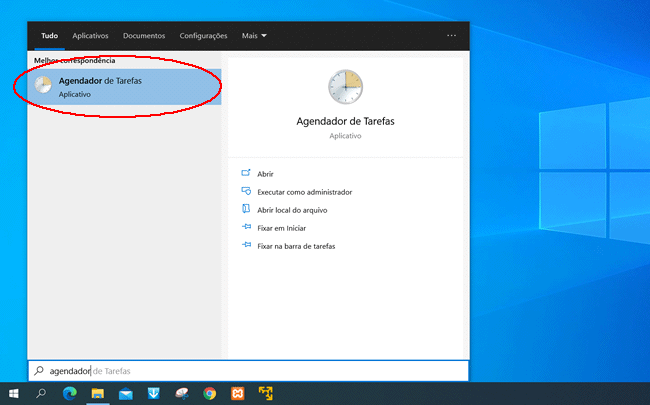The height and width of the screenshot is (405, 650).
Task: Click the search box with agendador text
Action: 250,371
